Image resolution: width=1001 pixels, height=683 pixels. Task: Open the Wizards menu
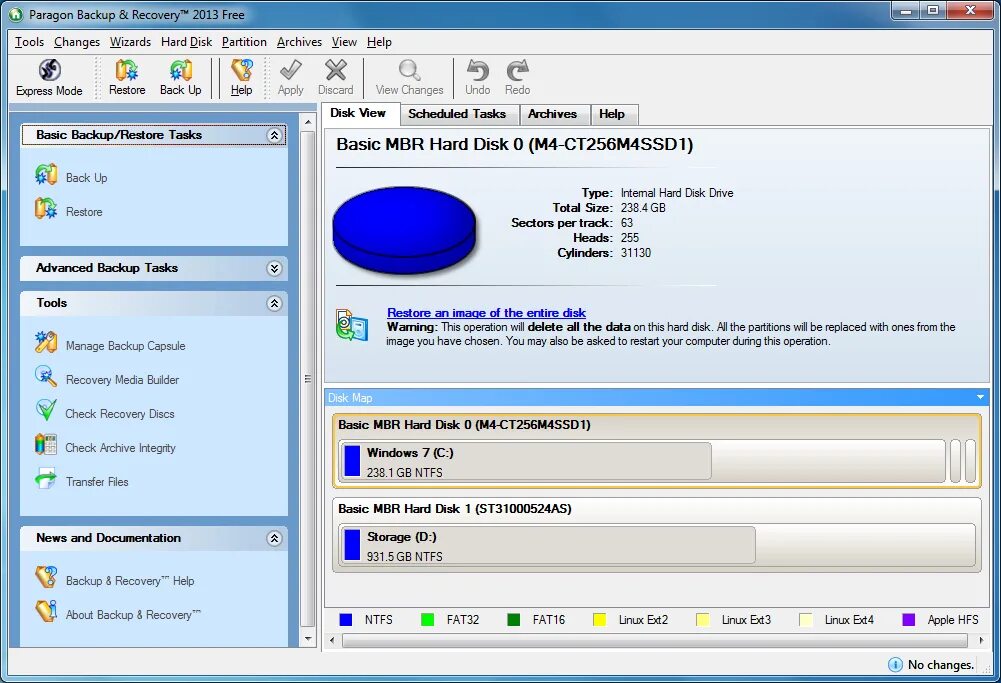(130, 41)
